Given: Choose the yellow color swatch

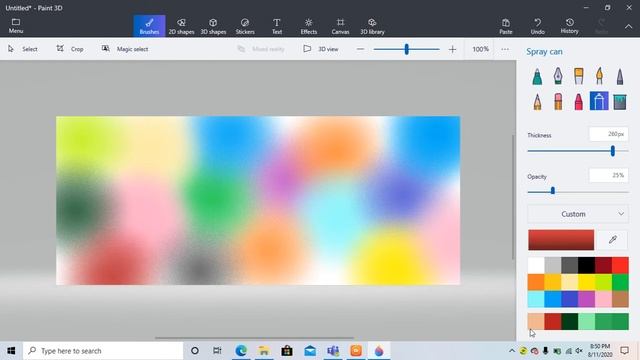Looking at the screenshot, I should click(587, 282).
